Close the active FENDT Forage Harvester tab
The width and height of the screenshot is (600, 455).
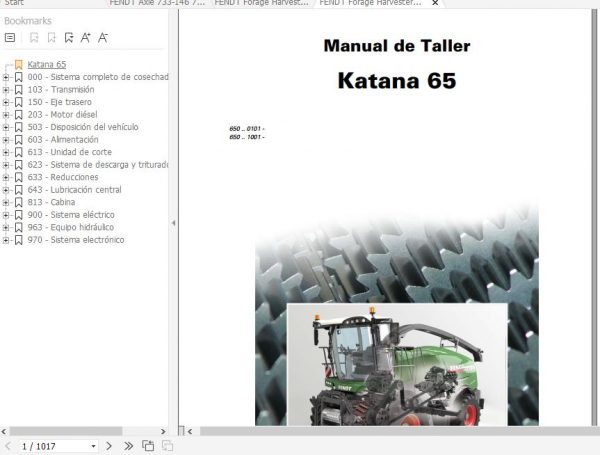(x=435, y=3)
